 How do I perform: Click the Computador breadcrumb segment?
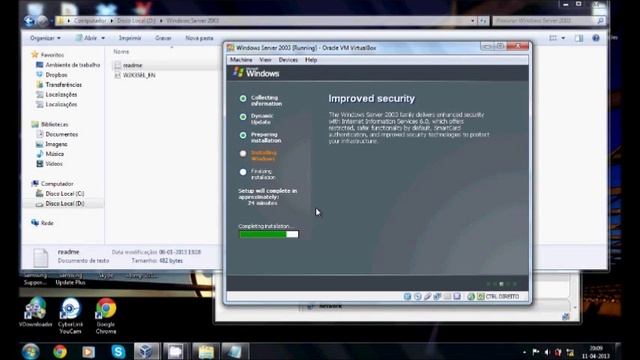tap(90, 20)
